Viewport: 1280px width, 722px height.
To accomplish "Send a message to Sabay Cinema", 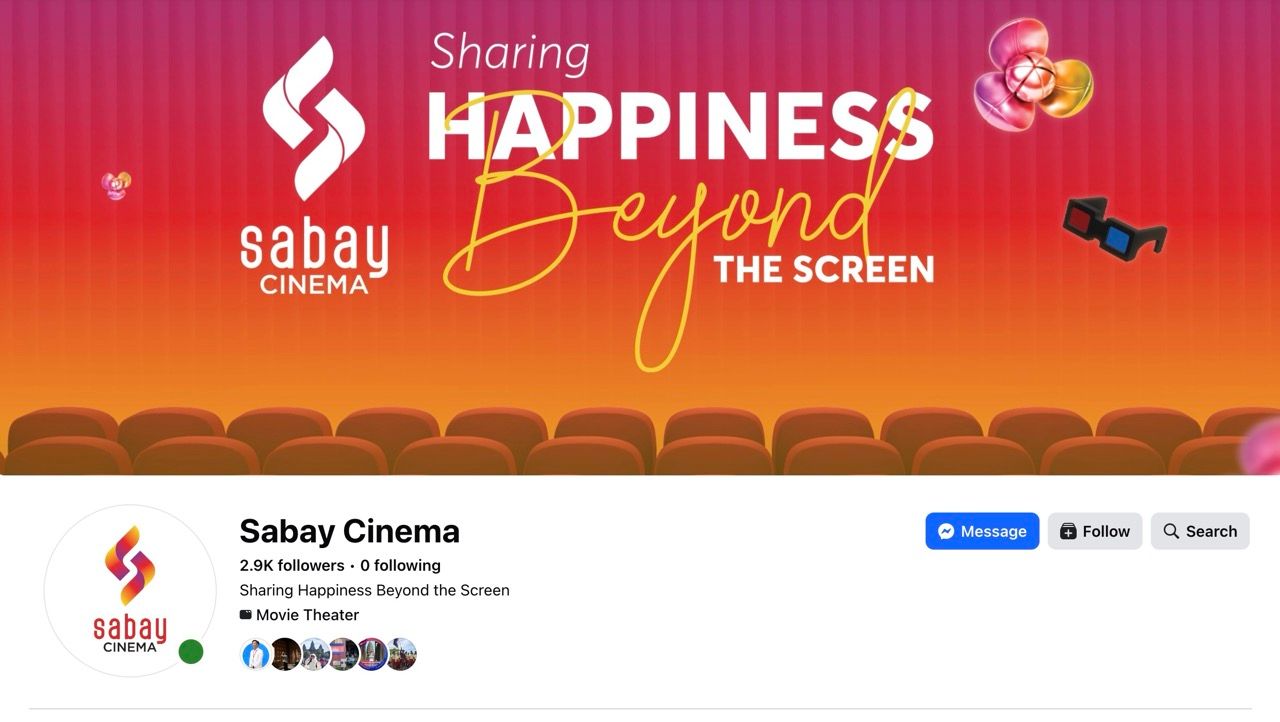I will (x=982, y=531).
